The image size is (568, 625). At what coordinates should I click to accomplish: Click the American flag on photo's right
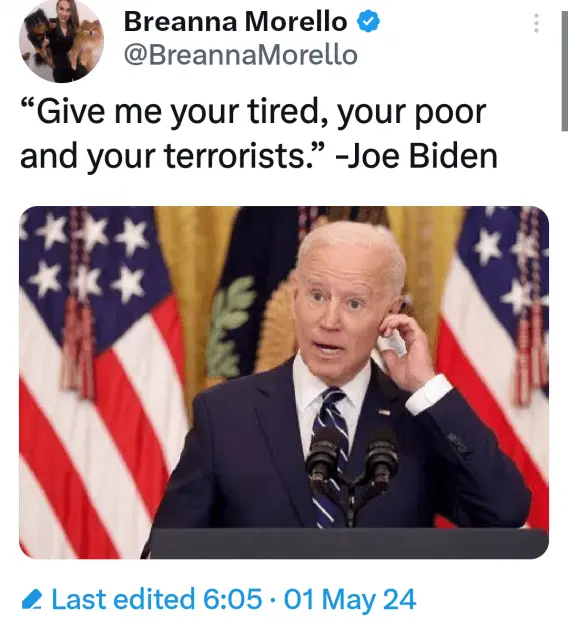(x=494, y=359)
